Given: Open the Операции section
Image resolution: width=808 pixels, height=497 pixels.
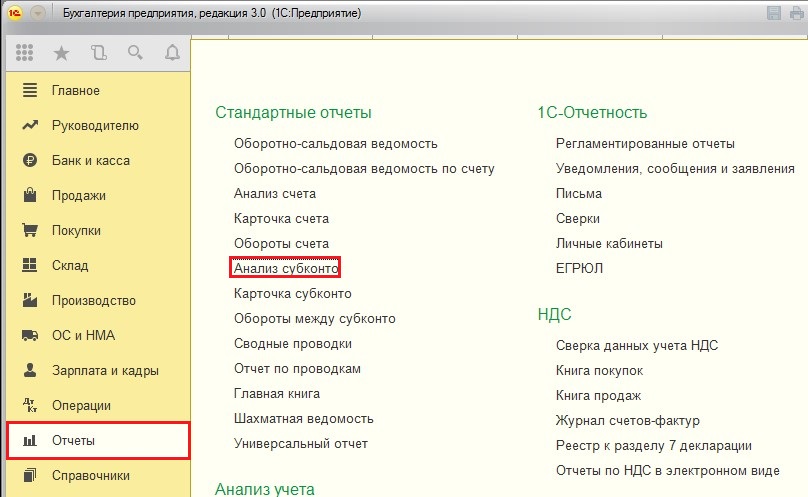Looking at the screenshot, I should 98,405.
